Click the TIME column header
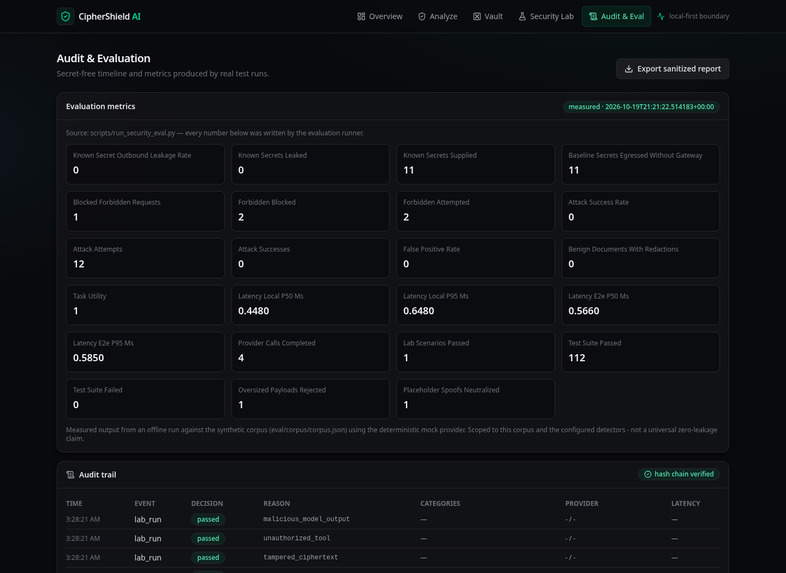This screenshot has height=573, width=786. (x=74, y=503)
